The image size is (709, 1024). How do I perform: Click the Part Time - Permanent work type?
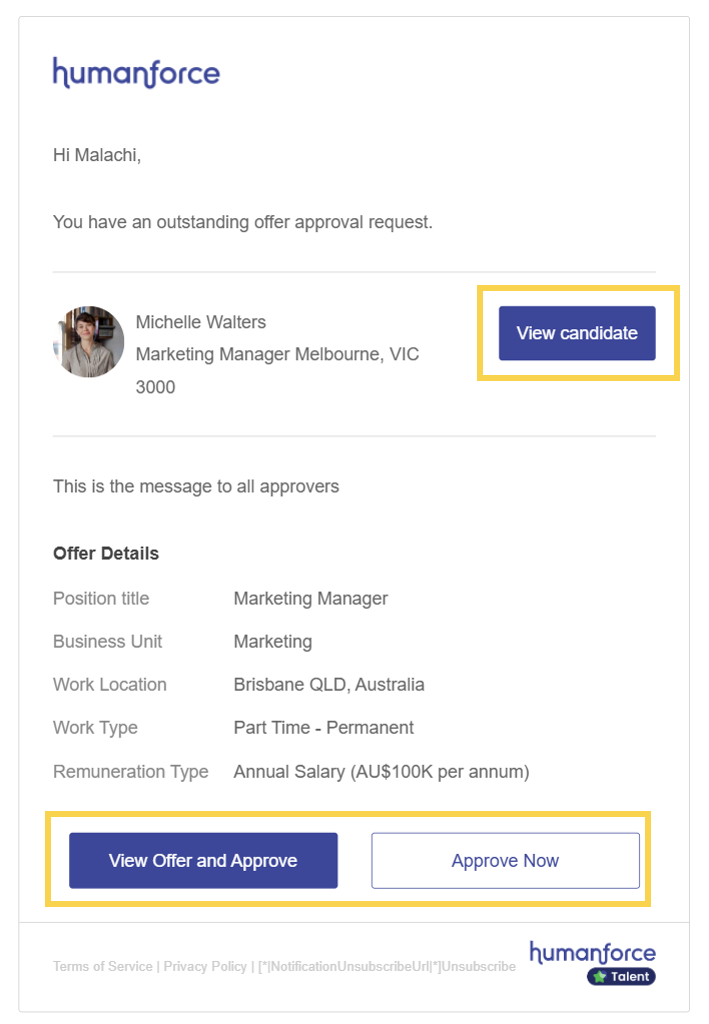324,728
